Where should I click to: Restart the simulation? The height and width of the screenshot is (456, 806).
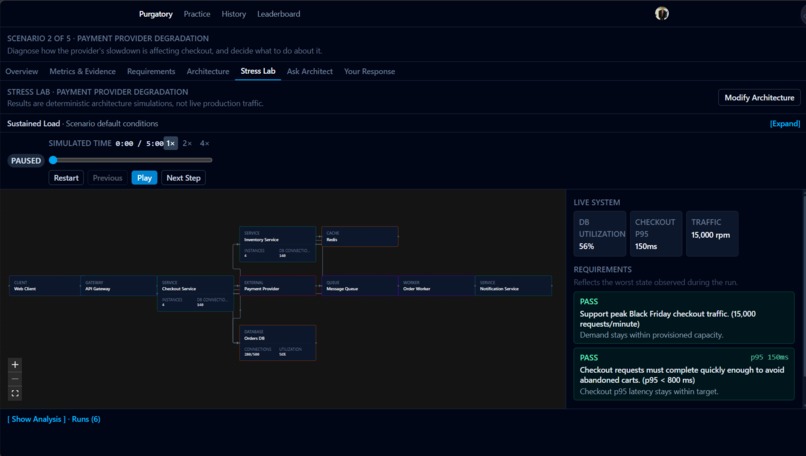(66, 178)
